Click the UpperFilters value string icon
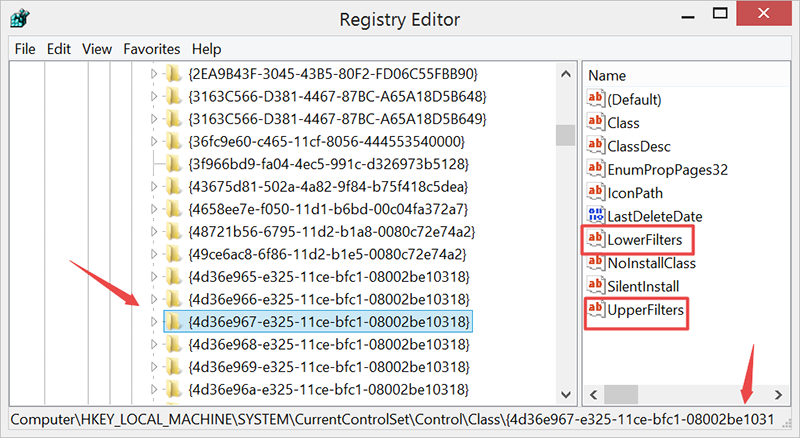800x438 pixels. coord(595,309)
